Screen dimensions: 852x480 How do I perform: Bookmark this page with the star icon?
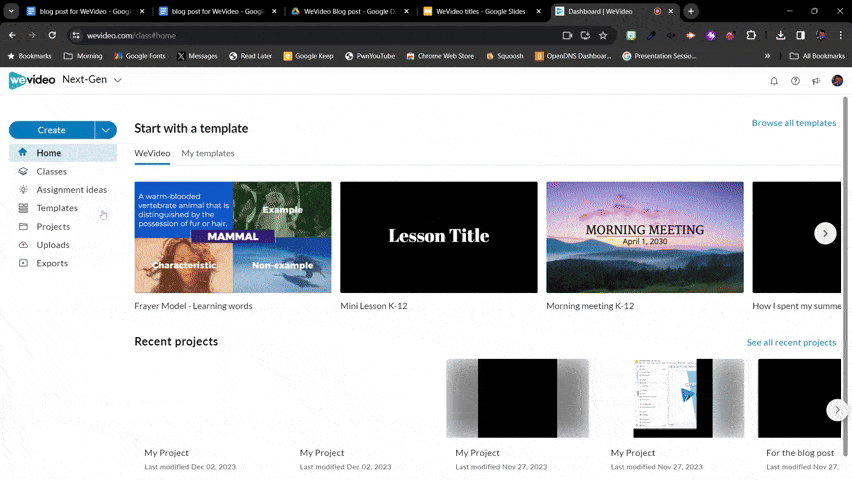603,35
